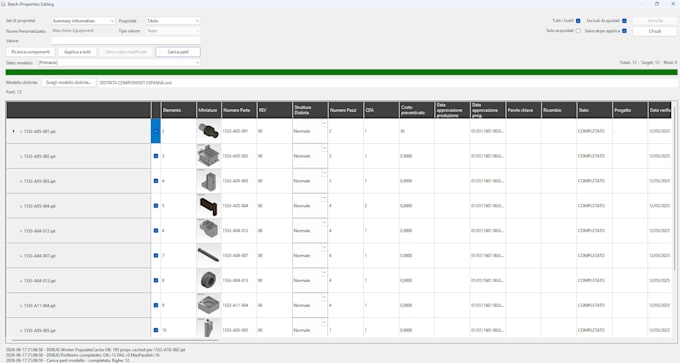Sort by the Costo preventivato column header
Viewport: 680px width, 363px height.
pyautogui.click(x=417, y=110)
